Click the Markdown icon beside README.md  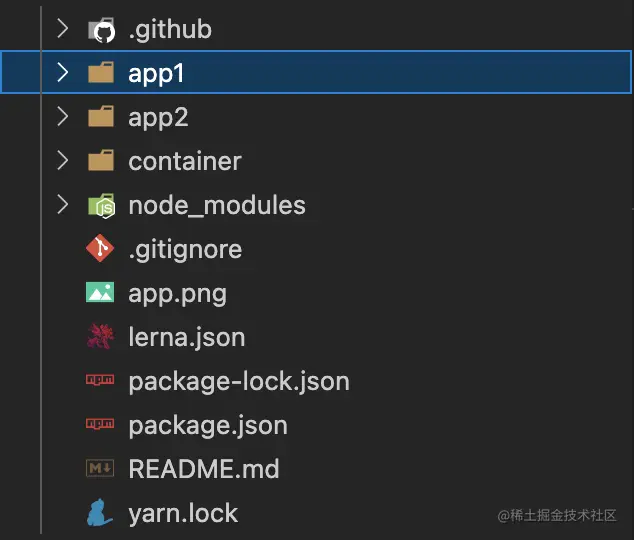(101, 469)
